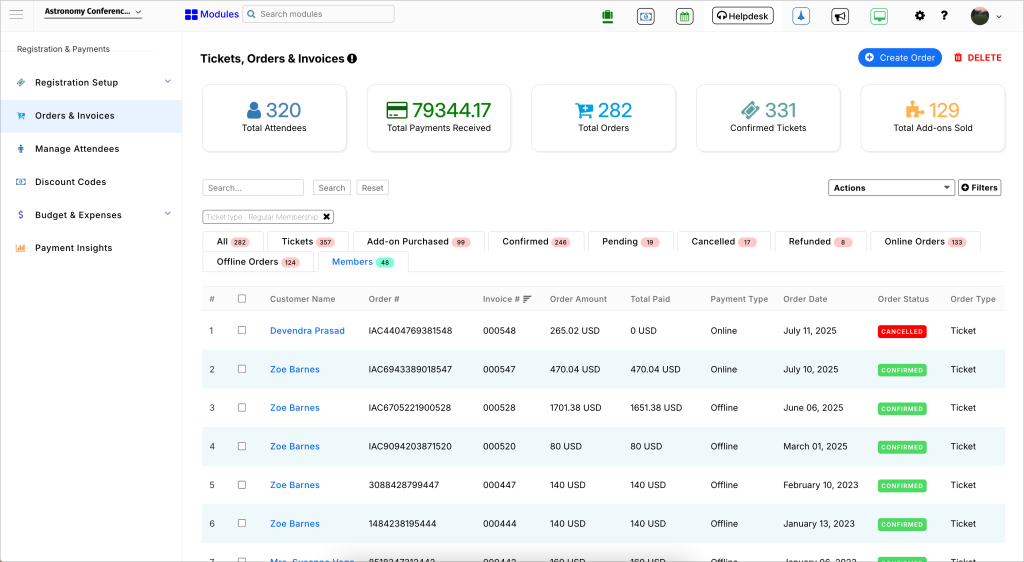Viewport: 1024px width, 562px height.
Task: Open Zoe Barnes link for invoice 000547
Action: 295,369
